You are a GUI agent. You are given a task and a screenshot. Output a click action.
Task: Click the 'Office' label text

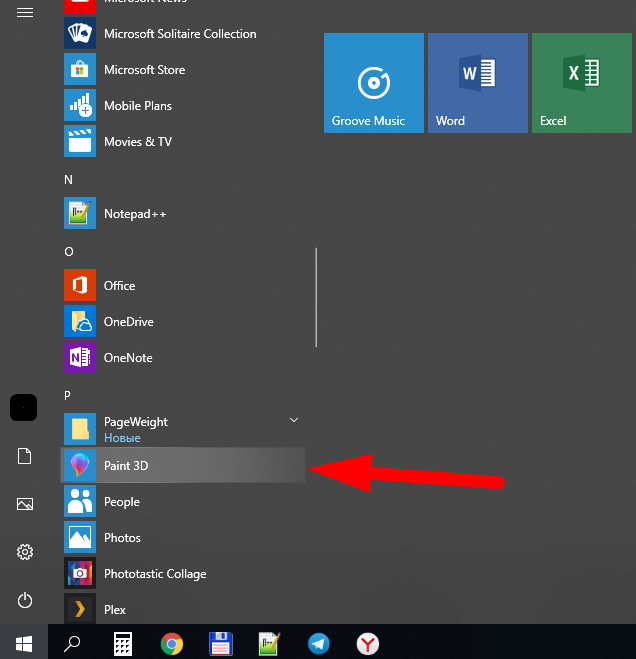click(119, 286)
